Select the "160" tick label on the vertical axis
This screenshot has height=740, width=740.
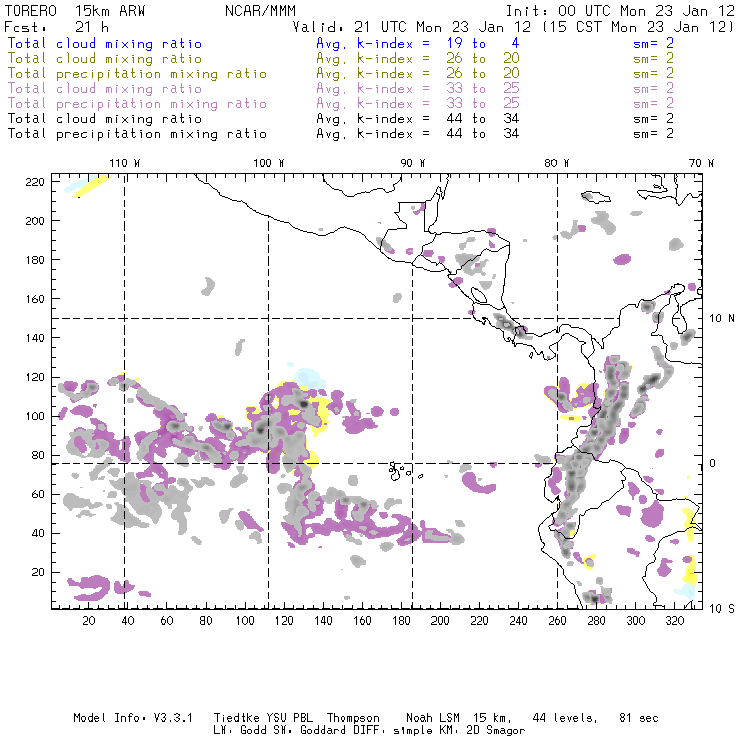coord(35,299)
